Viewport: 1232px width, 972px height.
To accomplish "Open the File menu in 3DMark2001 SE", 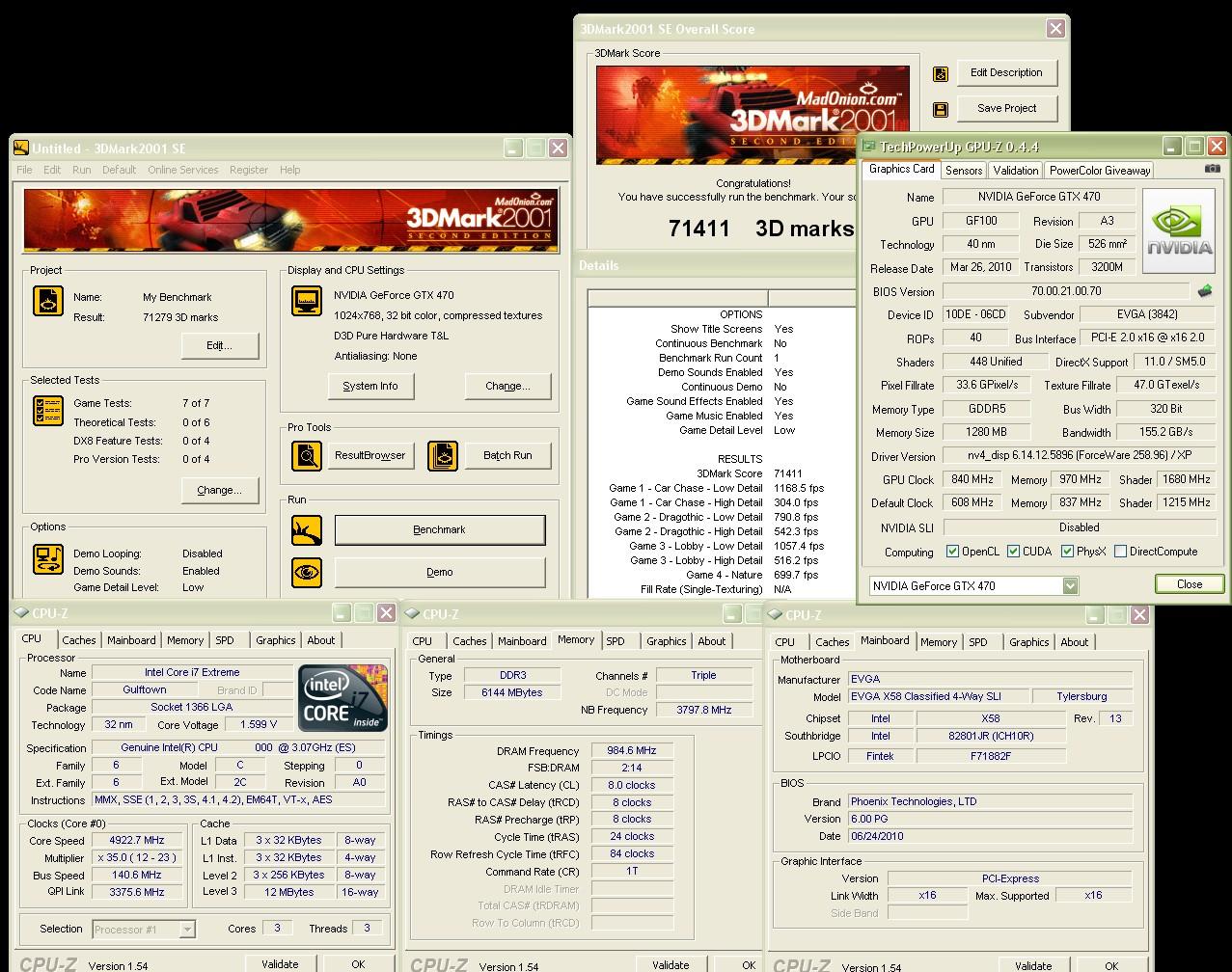I will 24,170.
